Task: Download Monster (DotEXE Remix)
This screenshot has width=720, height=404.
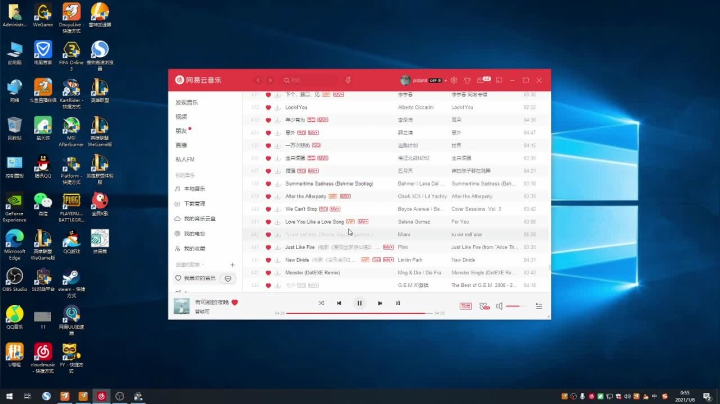Action: click(277, 273)
